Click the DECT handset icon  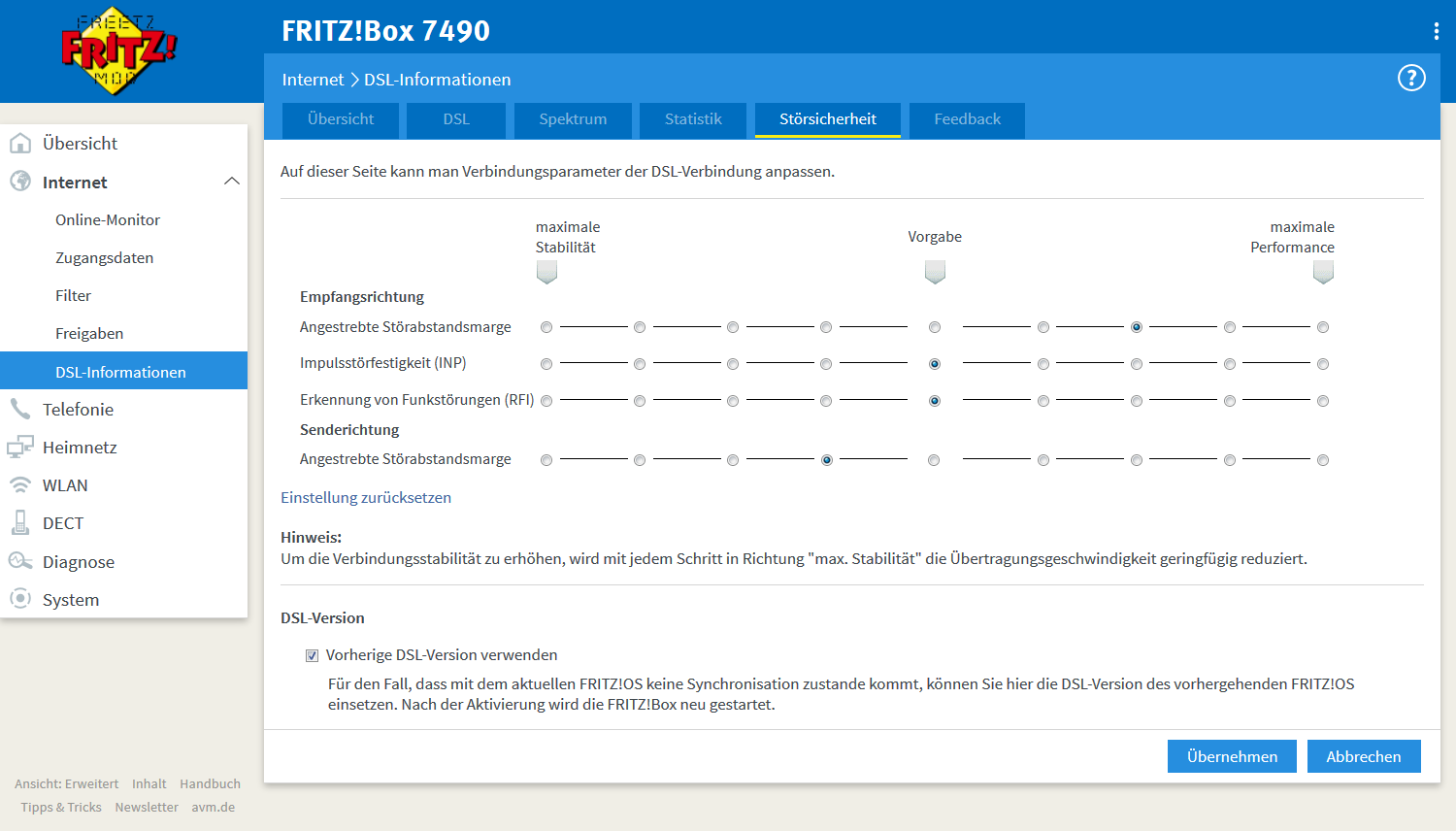(20, 523)
